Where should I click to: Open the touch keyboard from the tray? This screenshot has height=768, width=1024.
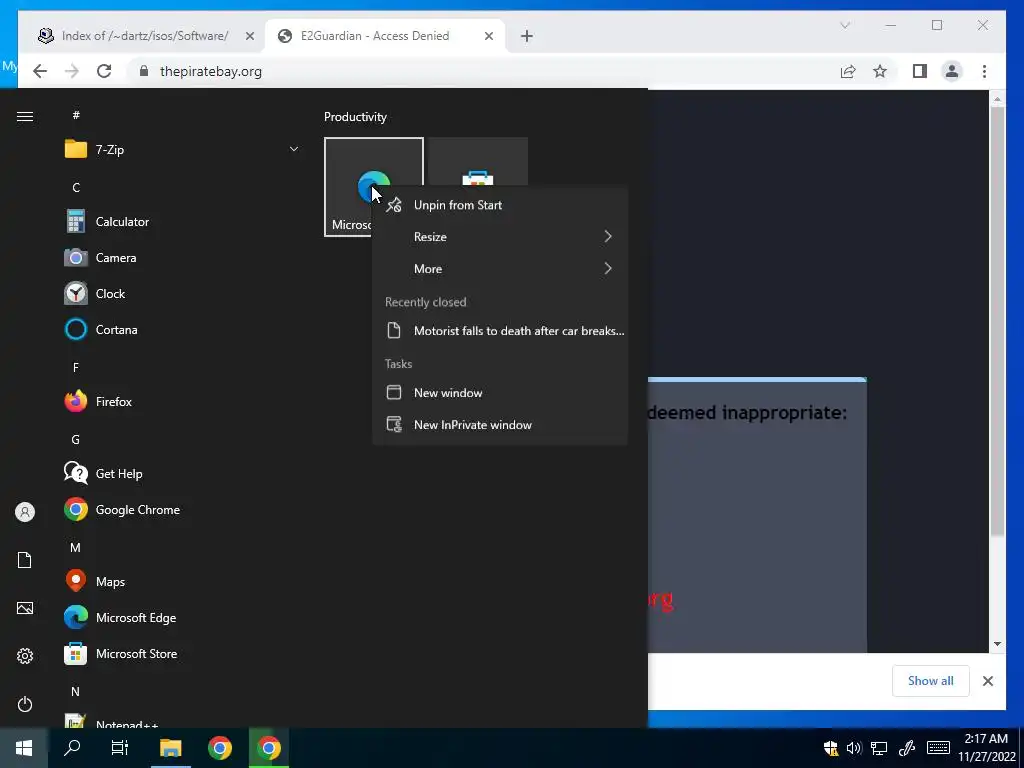[938, 748]
